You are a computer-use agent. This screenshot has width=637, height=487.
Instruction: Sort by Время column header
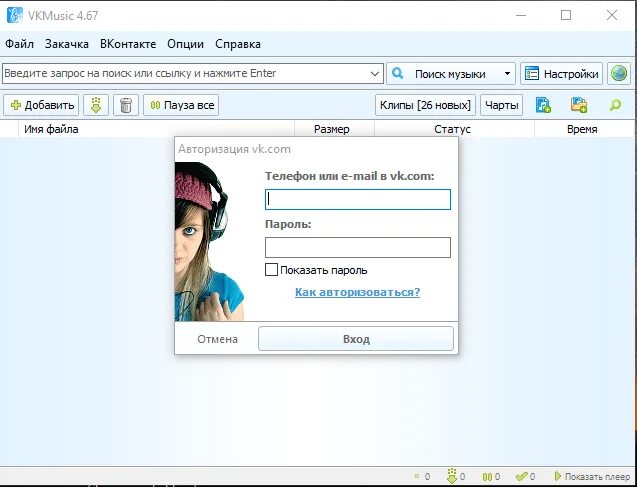585,129
